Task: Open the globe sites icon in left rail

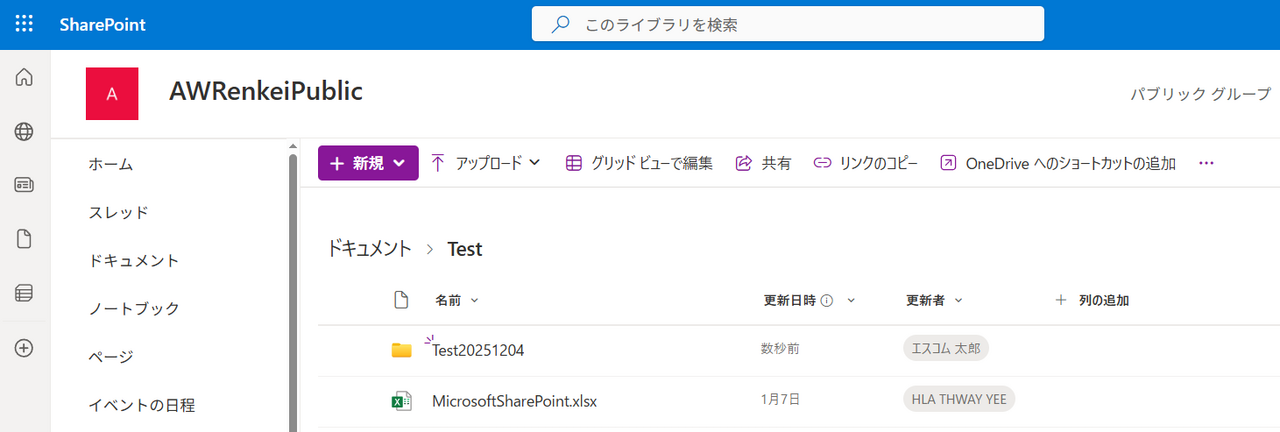Action: tap(24, 131)
